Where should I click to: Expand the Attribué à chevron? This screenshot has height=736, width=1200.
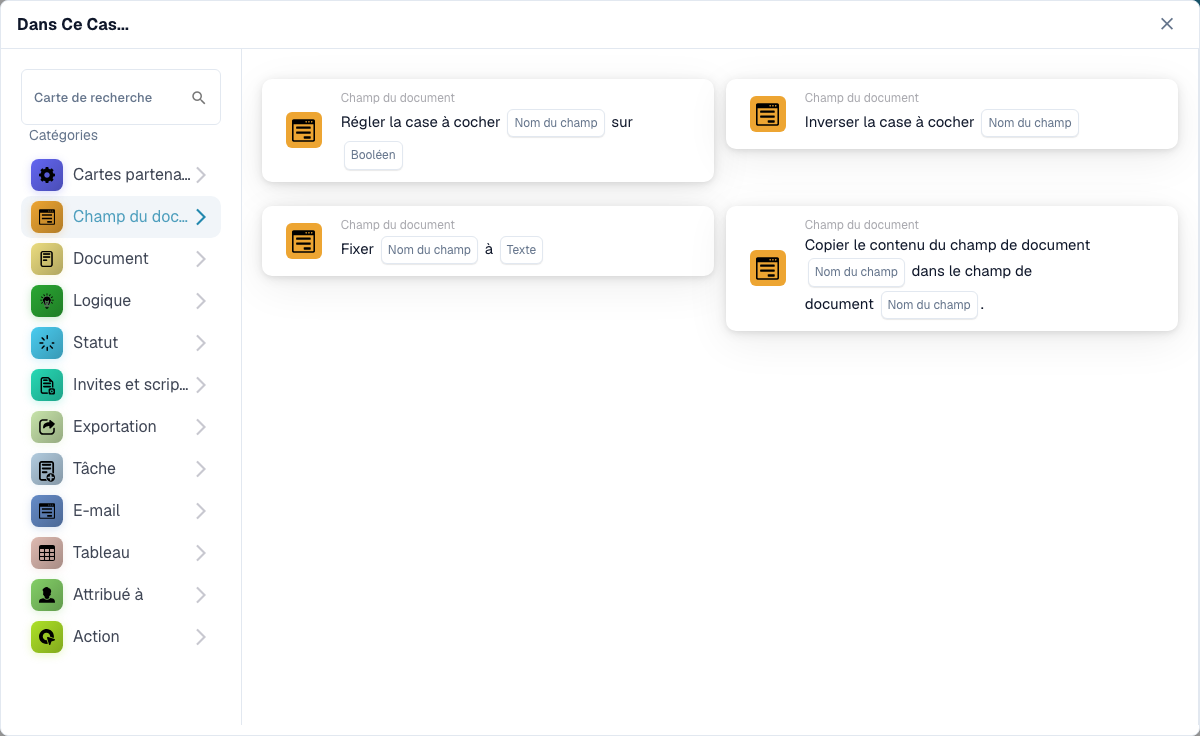201,595
